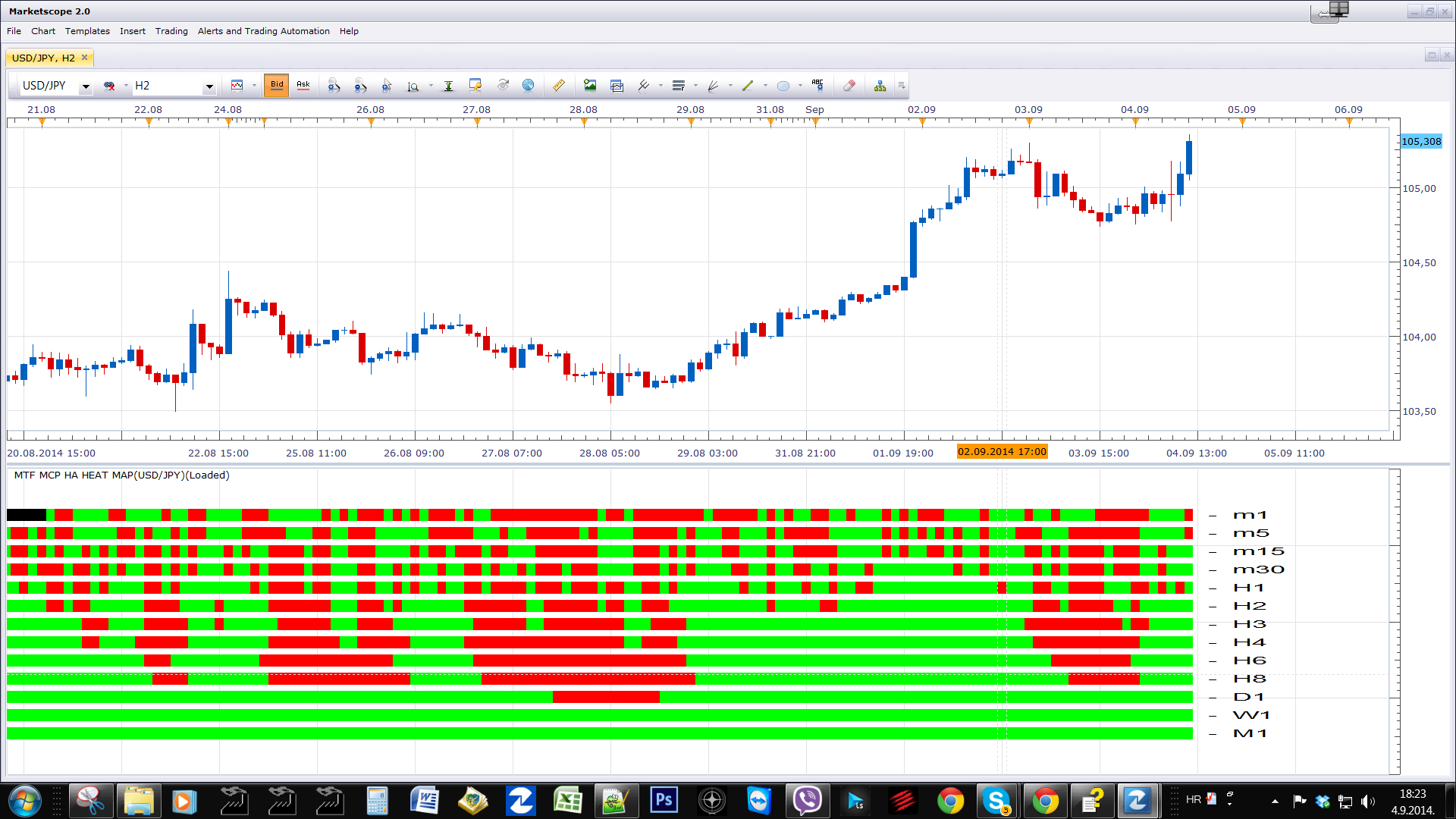Click the D1 heat map row label

(x=1249, y=697)
